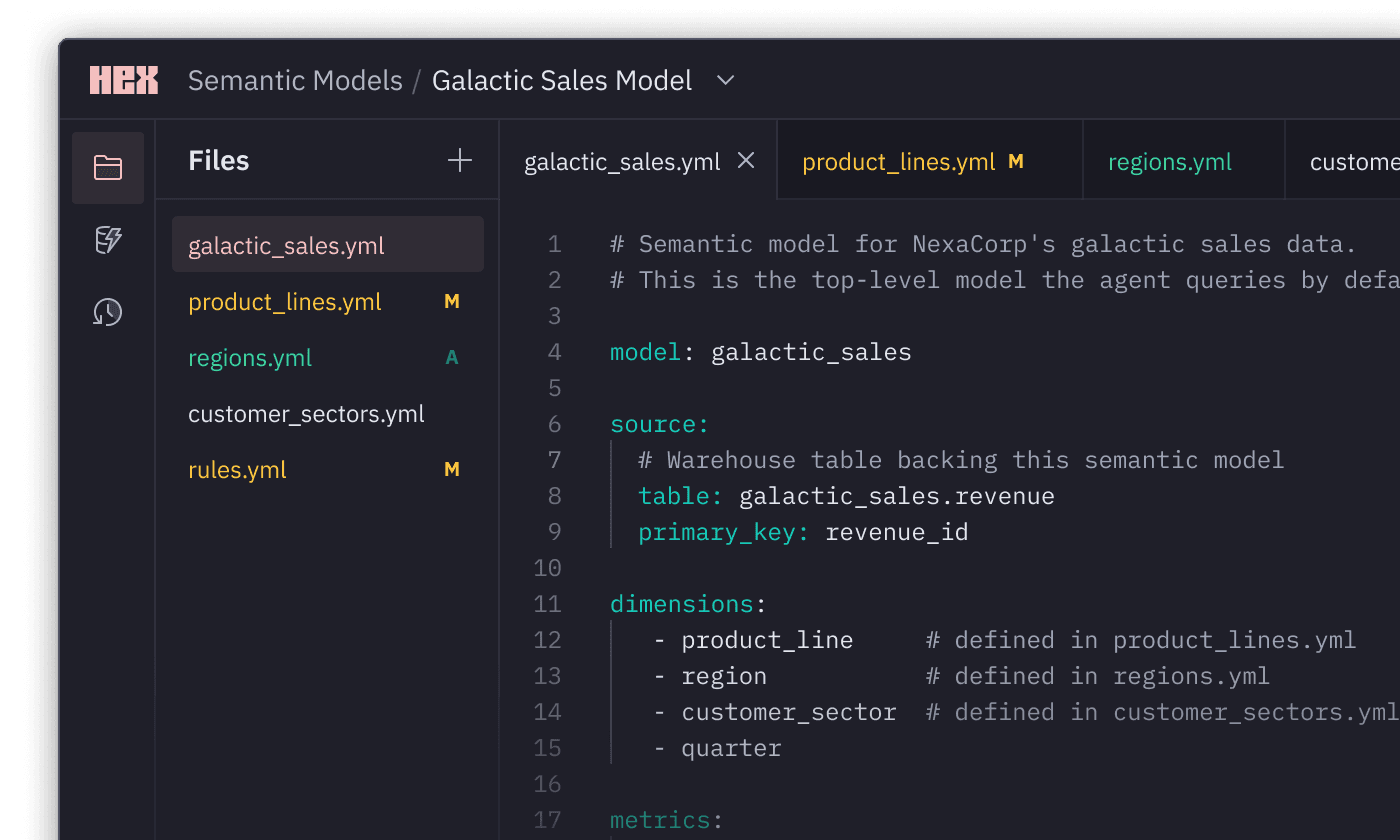The height and width of the screenshot is (840, 1400).
Task: Close the galactic_sales.yml tab
Action: [x=746, y=160]
